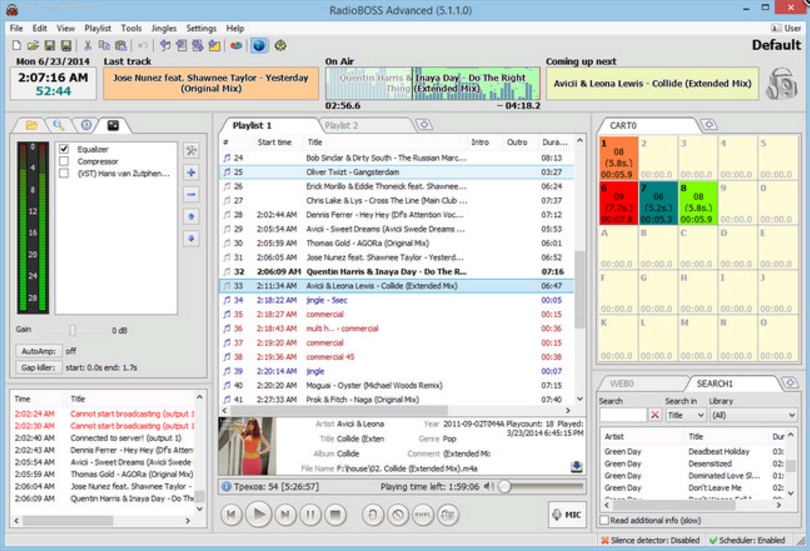
Task: Click the Open folder toolbar icon
Action: [x=33, y=45]
